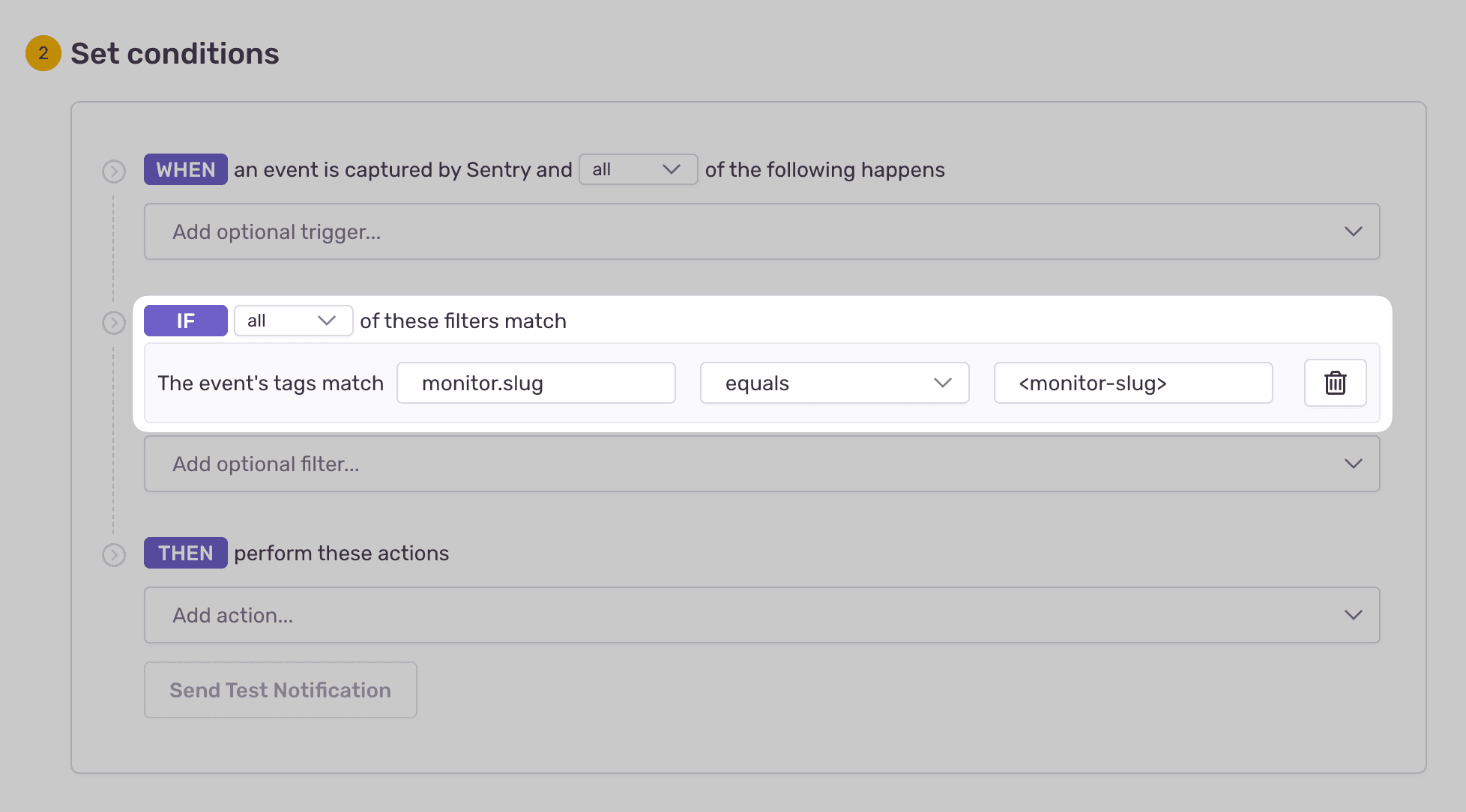This screenshot has width=1466, height=812.
Task: Select the WHEN badge
Action: click(x=185, y=169)
